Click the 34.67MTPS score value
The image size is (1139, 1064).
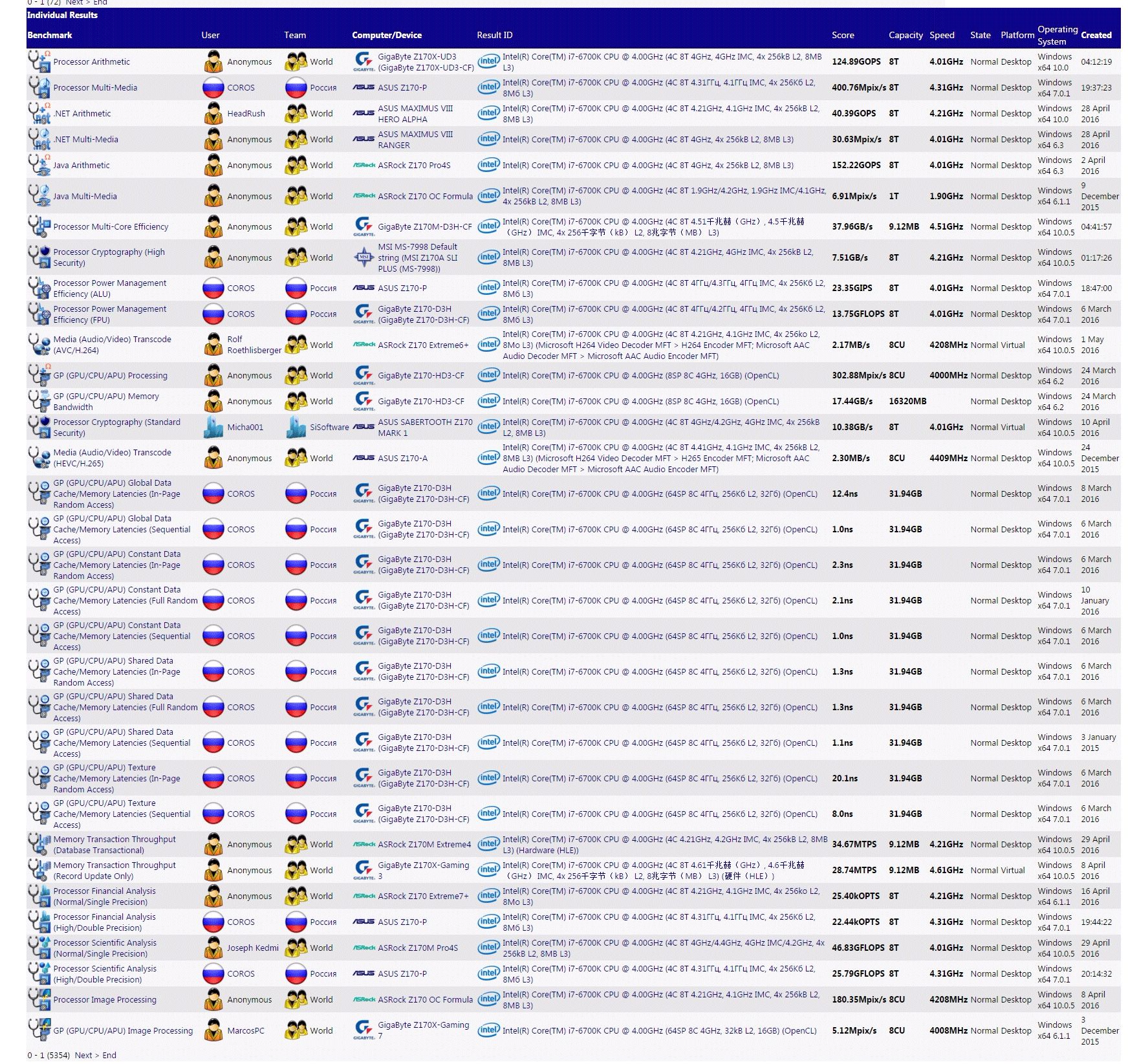pyautogui.click(x=854, y=844)
